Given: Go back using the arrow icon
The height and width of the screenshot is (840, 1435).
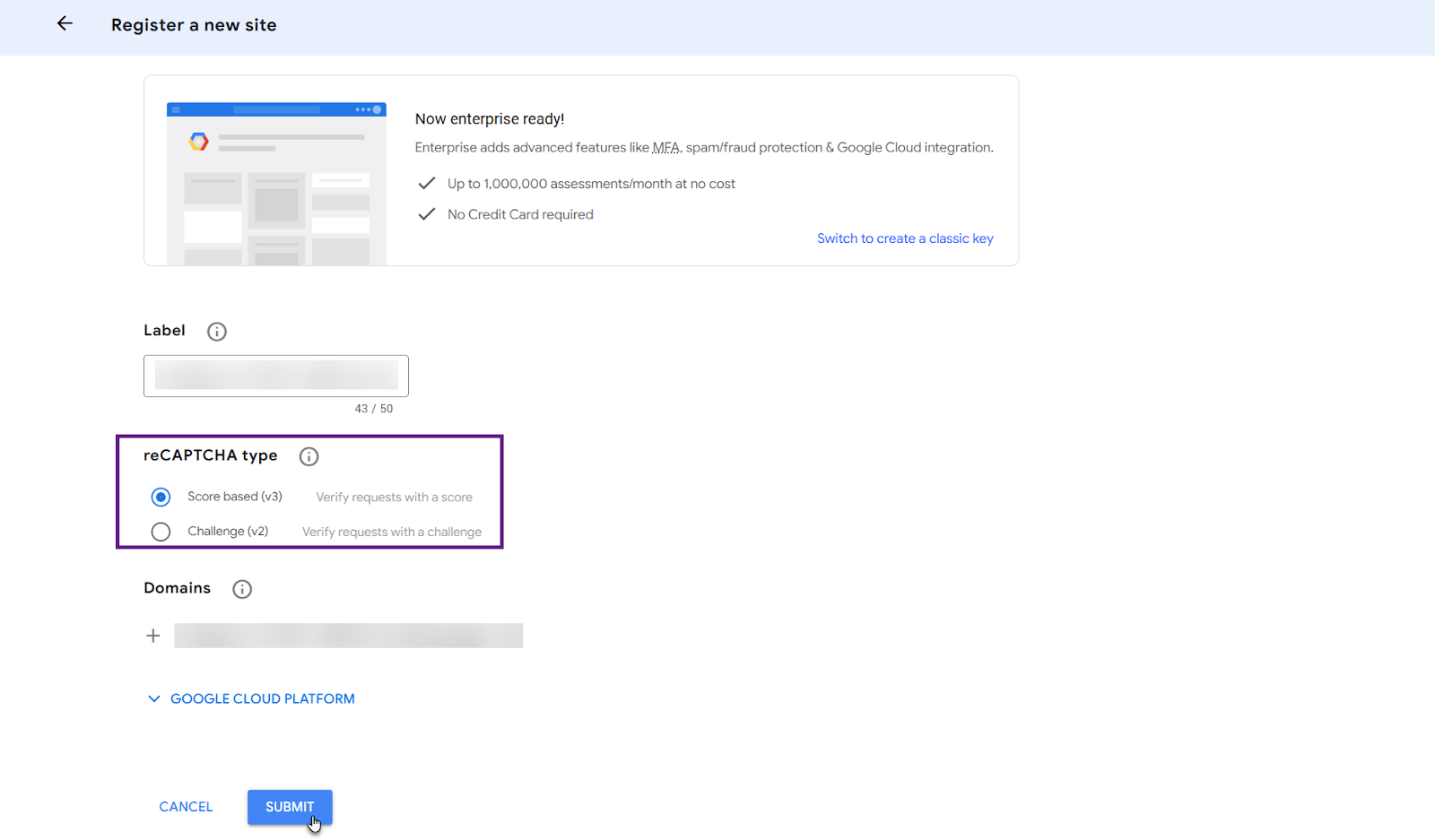Looking at the screenshot, I should (65, 24).
